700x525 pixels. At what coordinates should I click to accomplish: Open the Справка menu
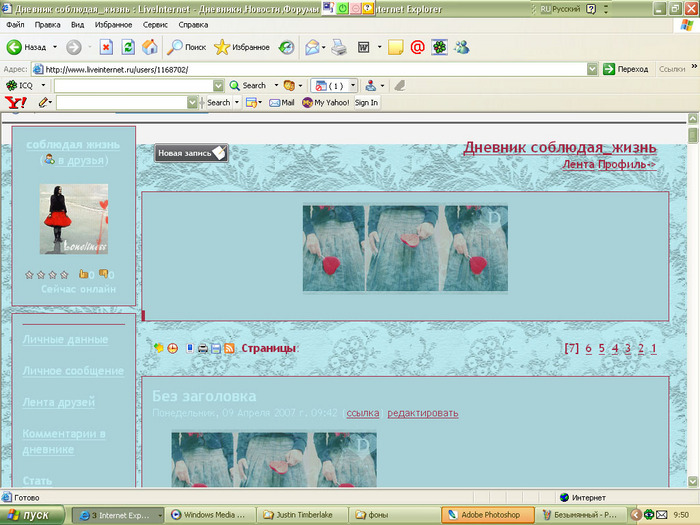tap(193, 25)
